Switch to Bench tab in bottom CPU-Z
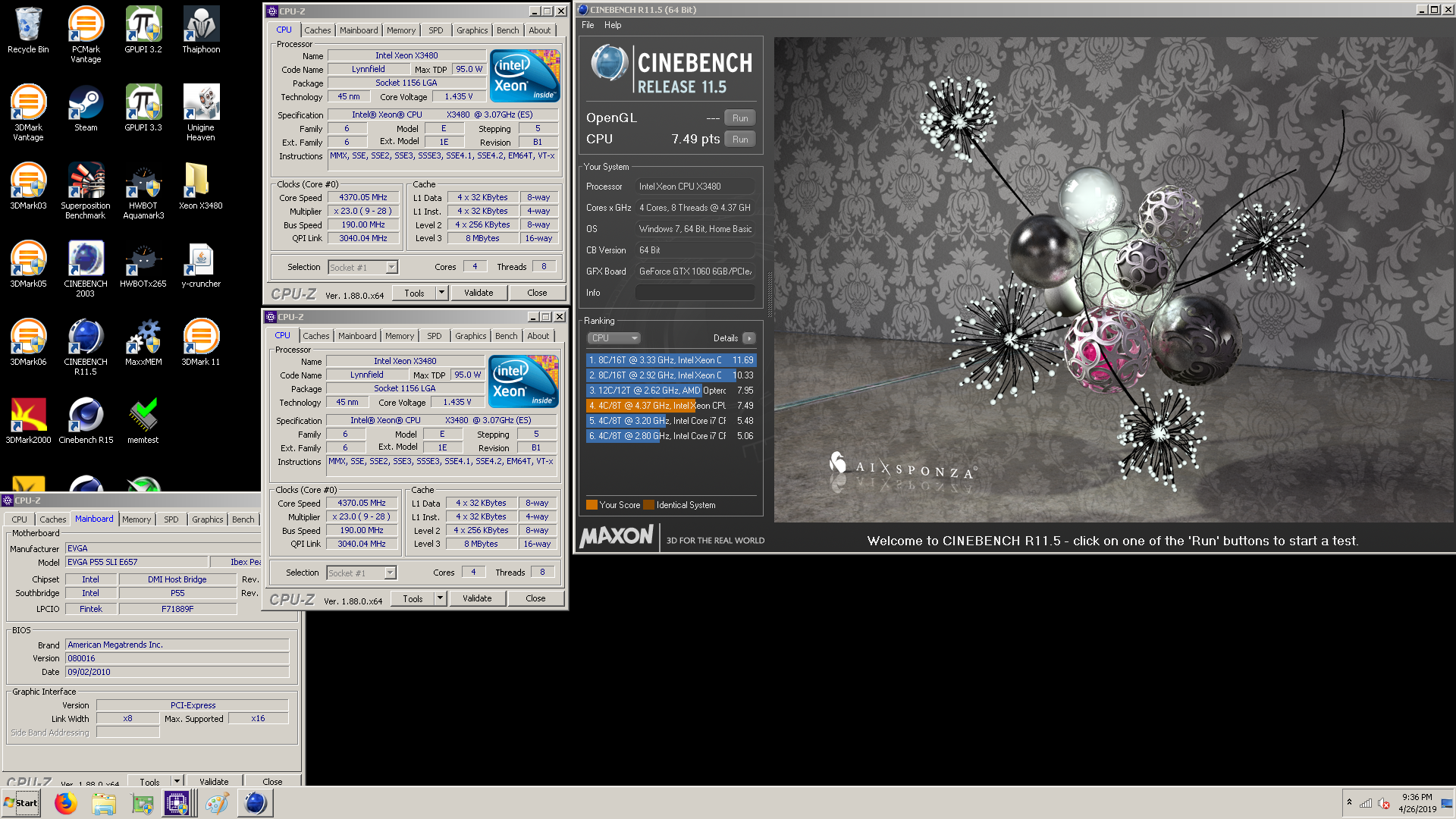1456x819 pixels. 243,519
